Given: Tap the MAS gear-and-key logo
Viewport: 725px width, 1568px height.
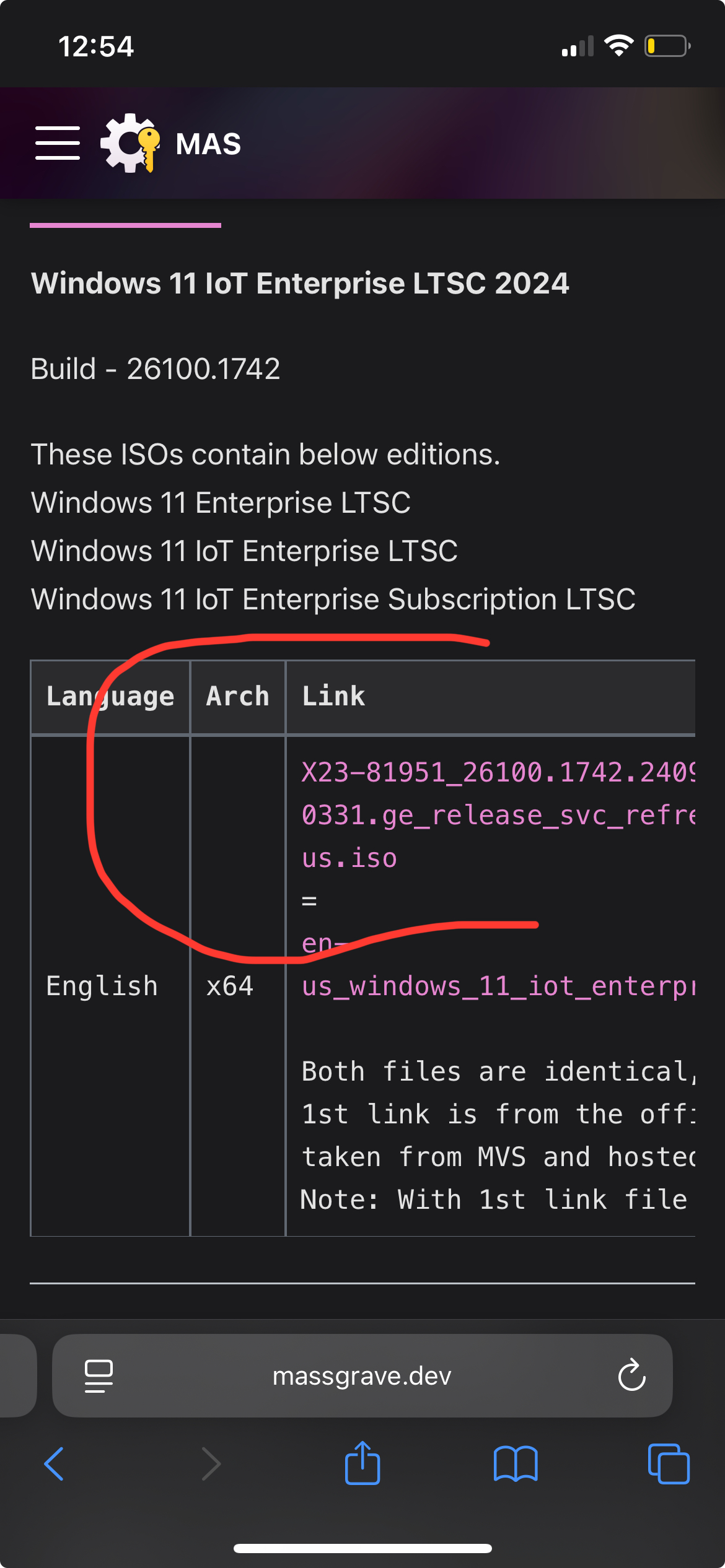Looking at the screenshot, I should (x=130, y=143).
